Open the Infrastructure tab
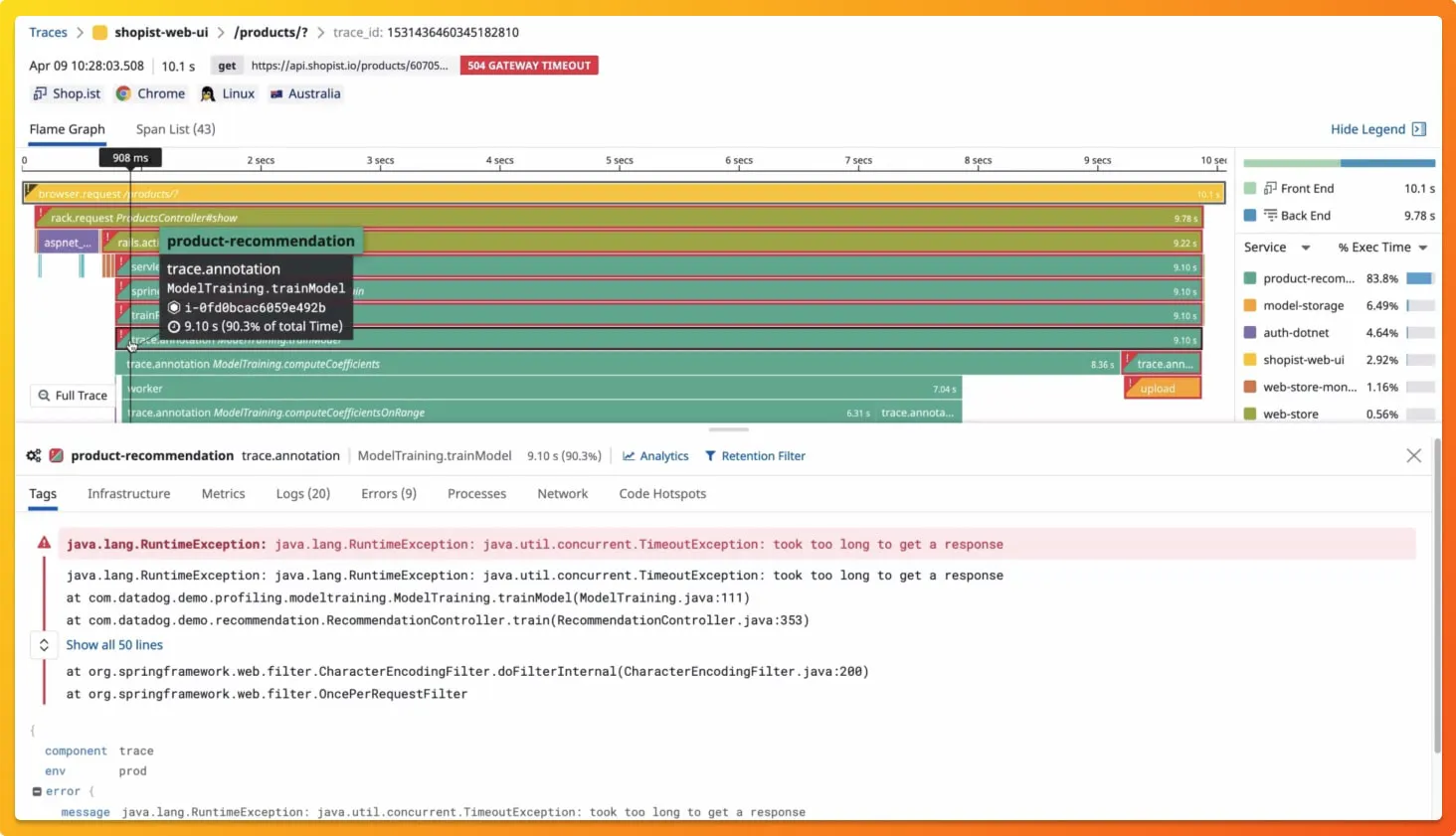 (x=128, y=494)
